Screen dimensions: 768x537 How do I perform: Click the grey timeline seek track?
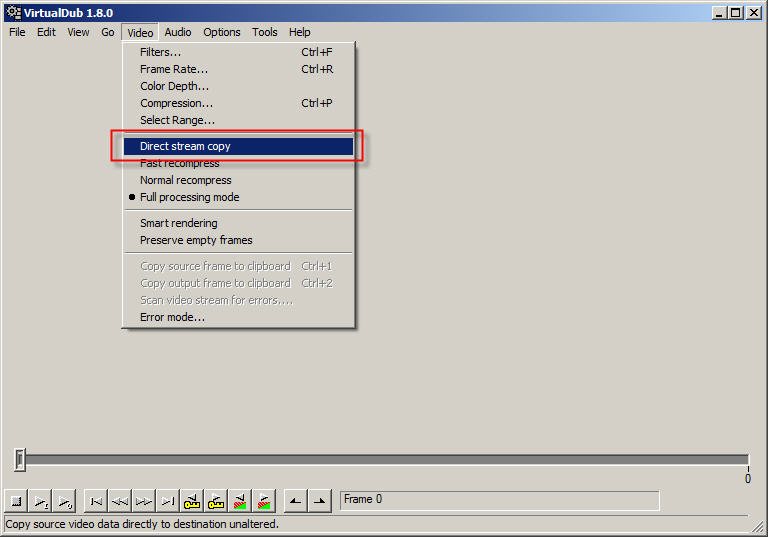(x=387, y=459)
